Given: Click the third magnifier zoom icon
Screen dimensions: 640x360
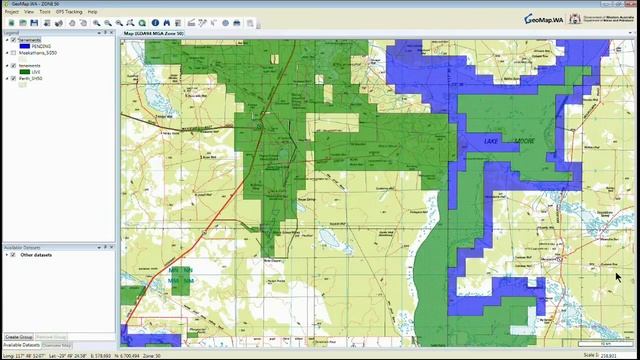Looking at the screenshot, I should [x=119, y=23].
